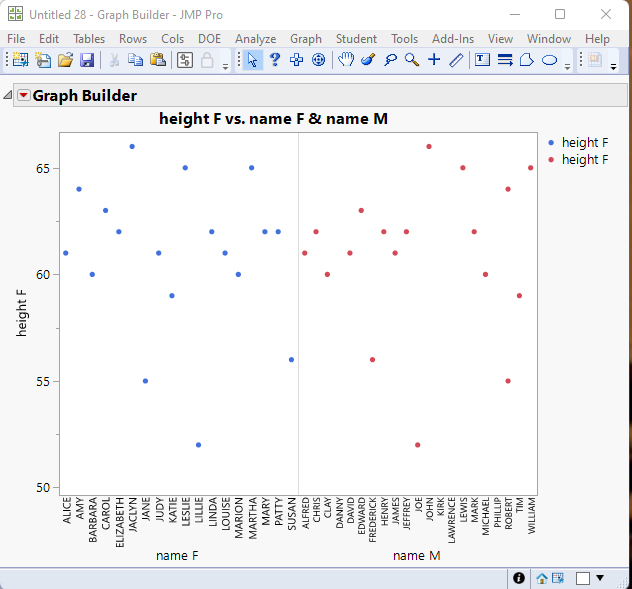Collapse the Graph Builder outline triangle
The height and width of the screenshot is (589, 632).
tap(8, 96)
